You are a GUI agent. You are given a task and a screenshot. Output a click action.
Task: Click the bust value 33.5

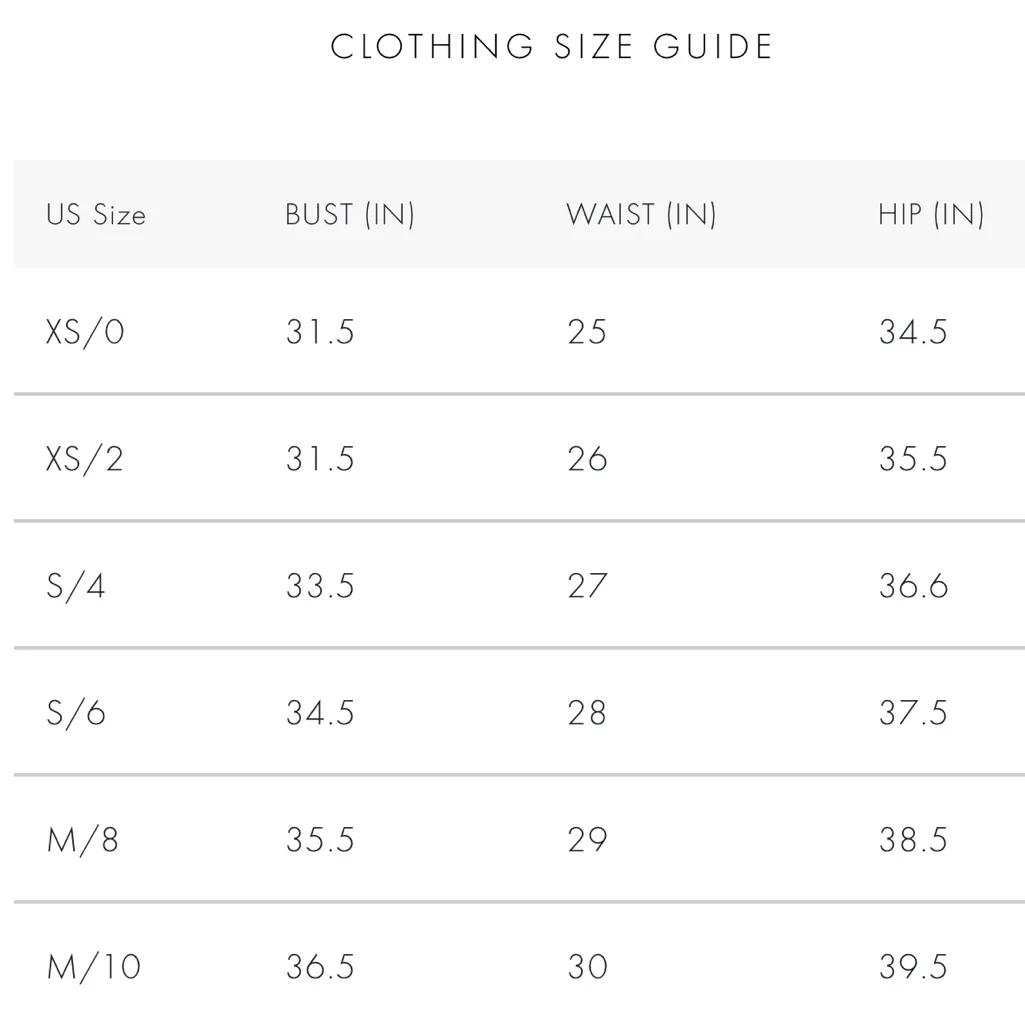click(320, 586)
